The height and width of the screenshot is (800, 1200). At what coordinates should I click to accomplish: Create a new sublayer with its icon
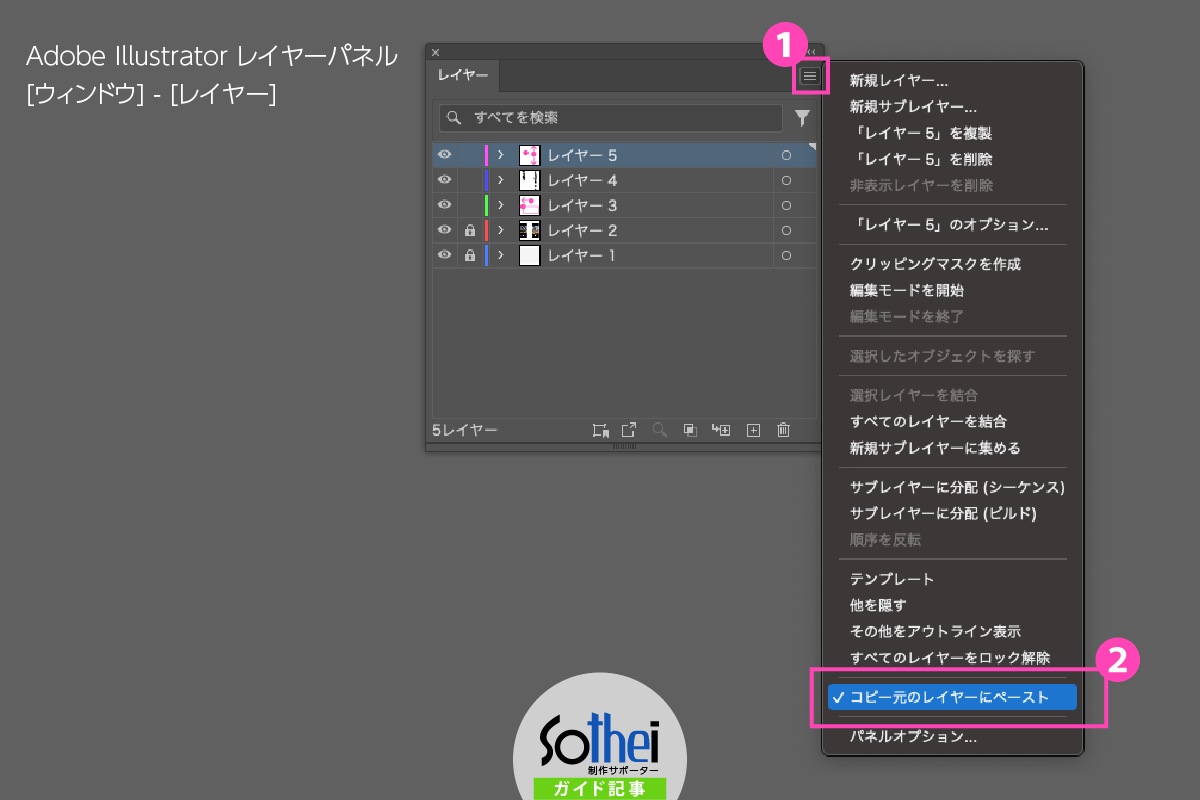click(720, 430)
